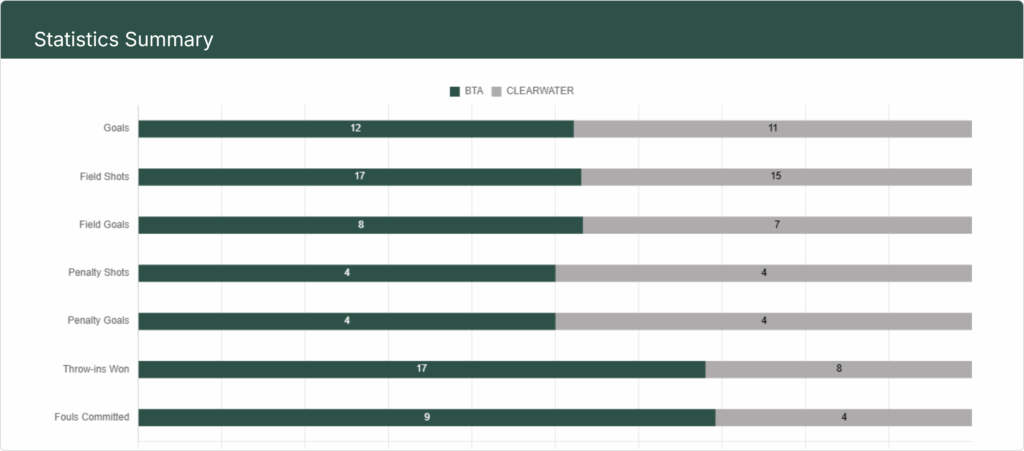Click the Clearwater Fouls Committed bar showing 4
Viewport: 1024px width, 451px height.
844,417
